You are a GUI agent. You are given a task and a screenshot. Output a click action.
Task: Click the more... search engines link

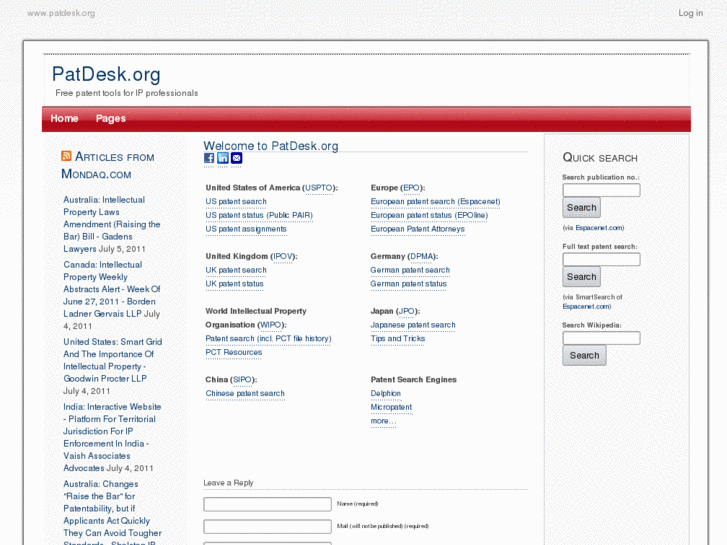(383, 421)
